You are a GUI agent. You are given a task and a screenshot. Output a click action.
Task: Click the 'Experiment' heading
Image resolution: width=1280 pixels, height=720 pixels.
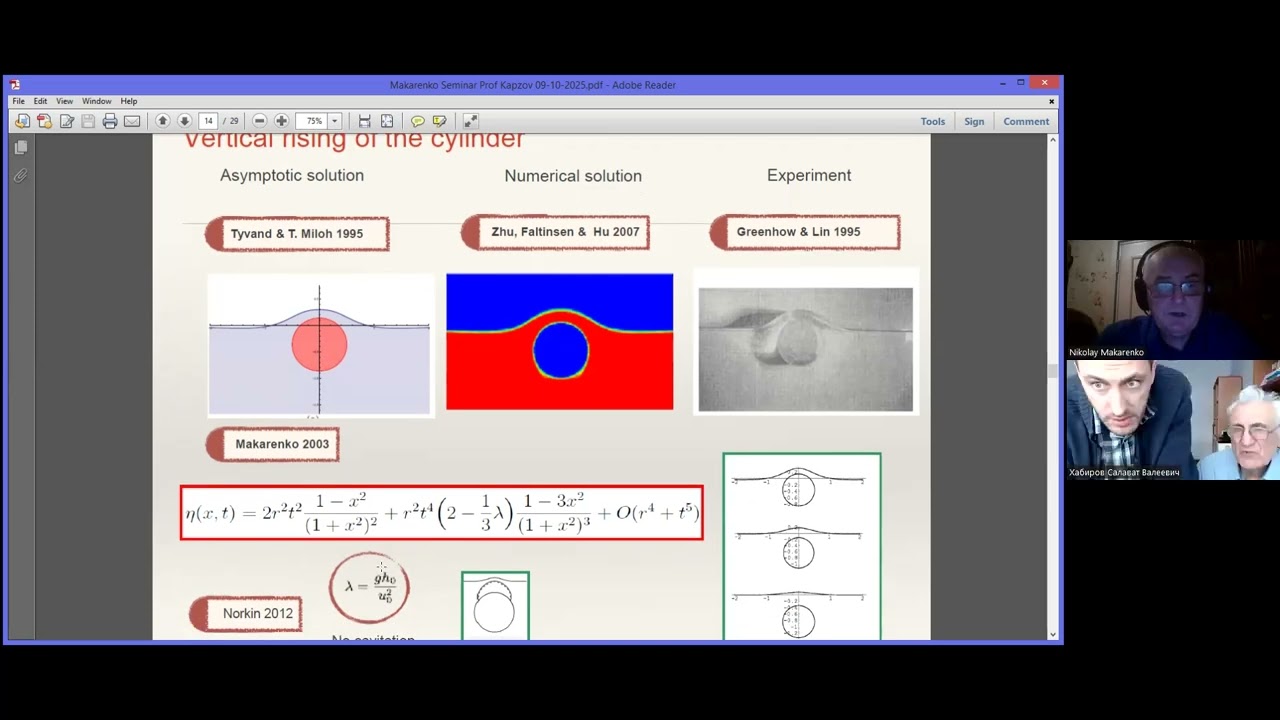click(809, 175)
